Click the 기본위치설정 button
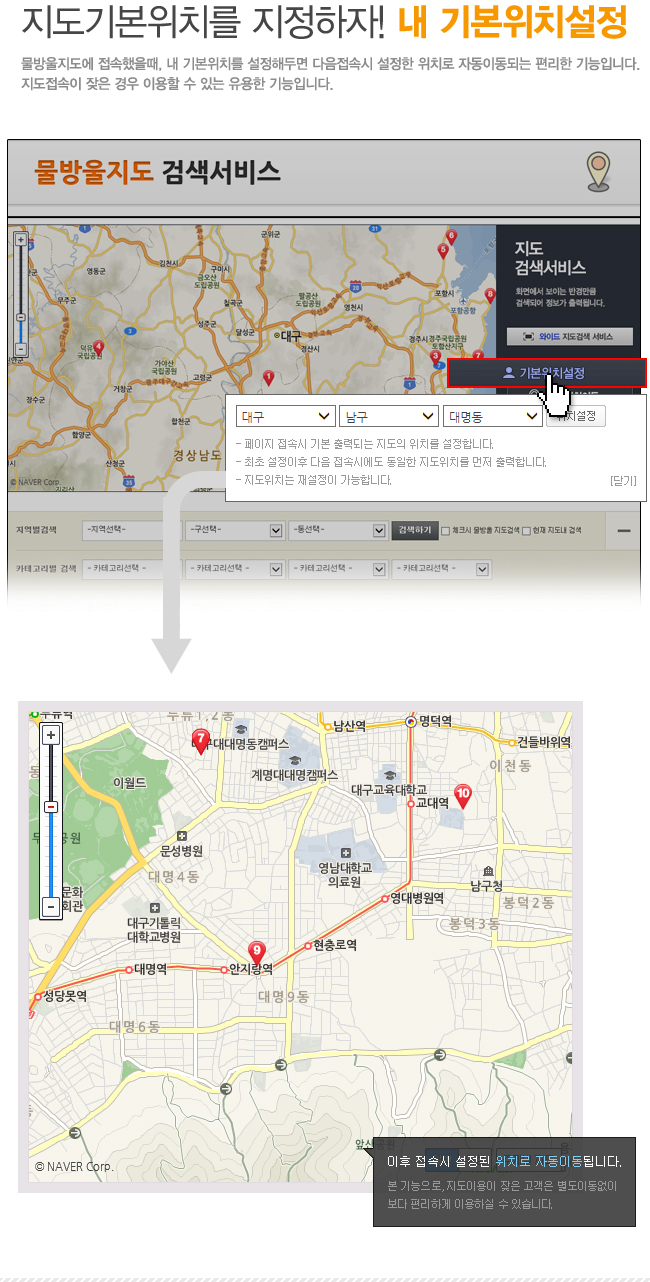This screenshot has height=1282, width=650. [547, 373]
